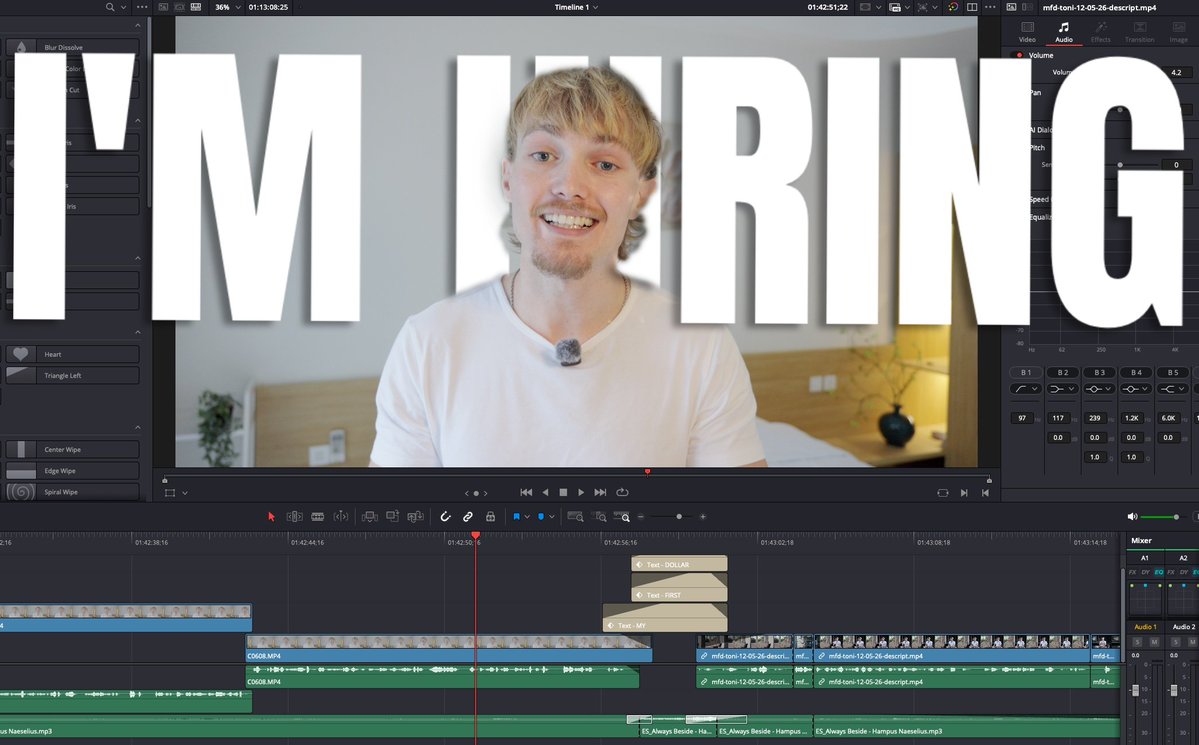The height and width of the screenshot is (745, 1199).
Task: Open the viewer transform overlay dropdown
Action: pos(185,493)
